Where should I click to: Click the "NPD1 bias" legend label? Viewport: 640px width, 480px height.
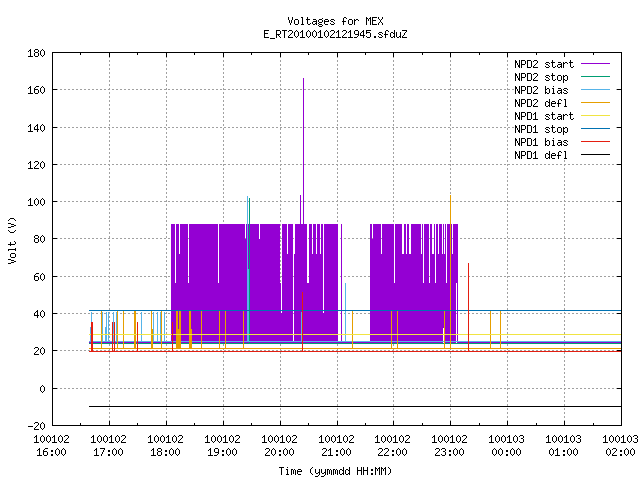click(541, 142)
